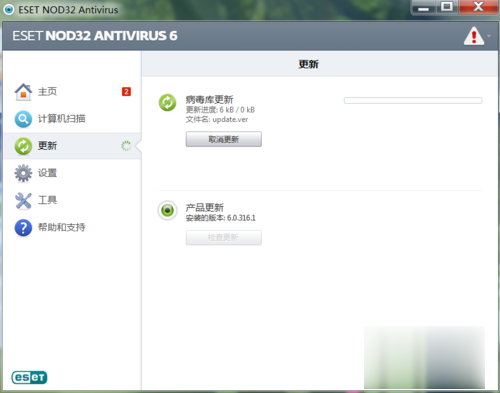Click the 更新 page title heading
This screenshot has width=500, height=393.
click(308, 64)
